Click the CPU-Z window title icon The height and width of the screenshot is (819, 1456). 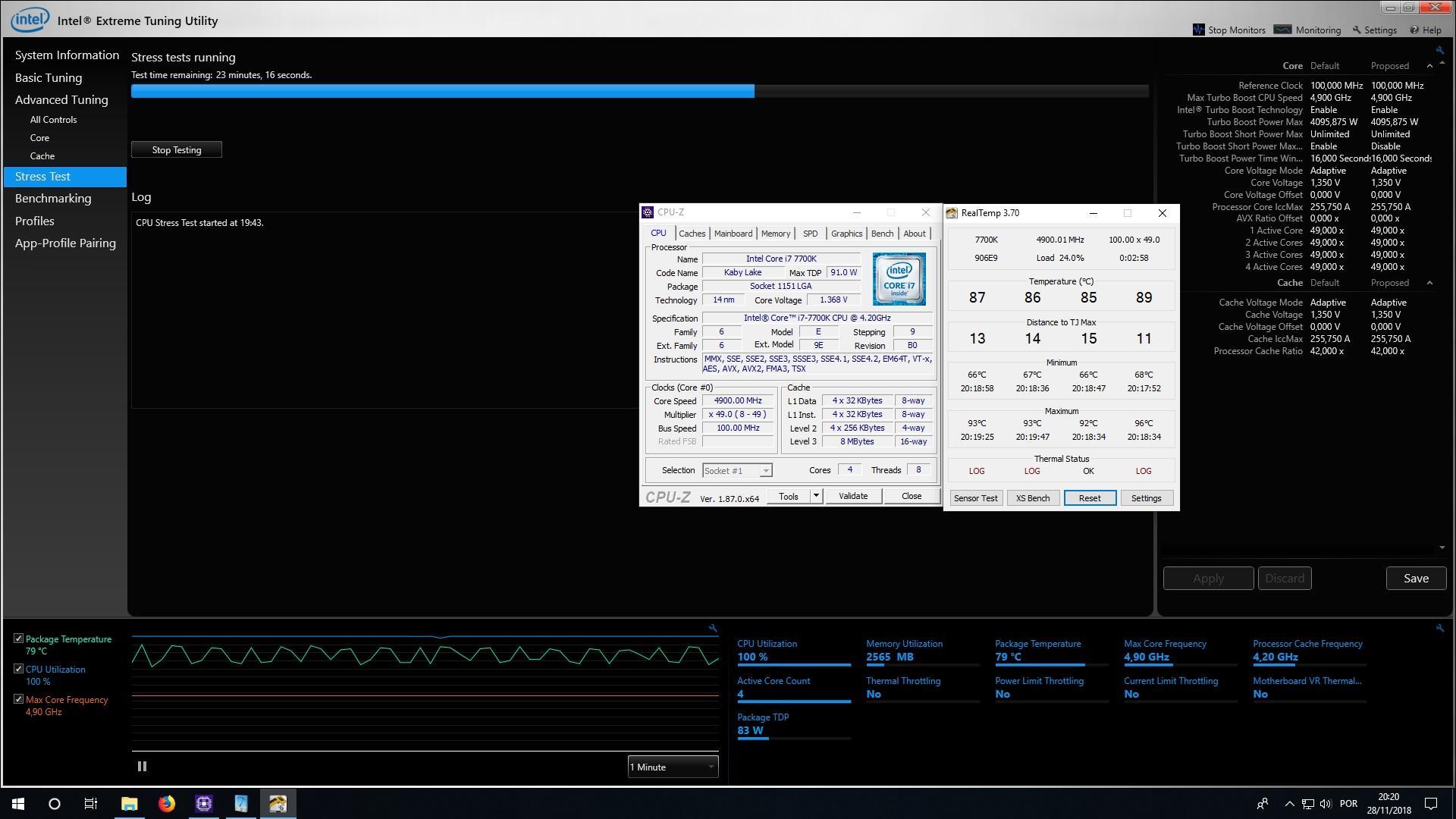pyautogui.click(x=648, y=212)
